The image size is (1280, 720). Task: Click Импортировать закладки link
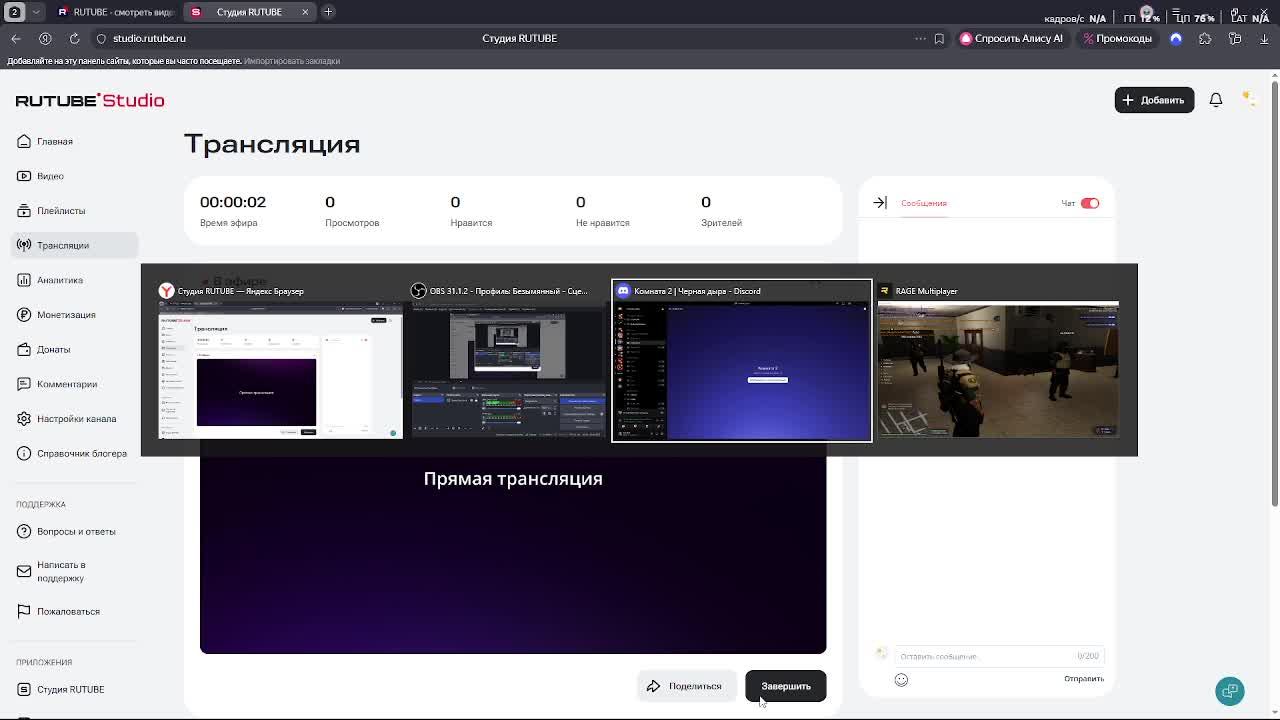point(292,61)
